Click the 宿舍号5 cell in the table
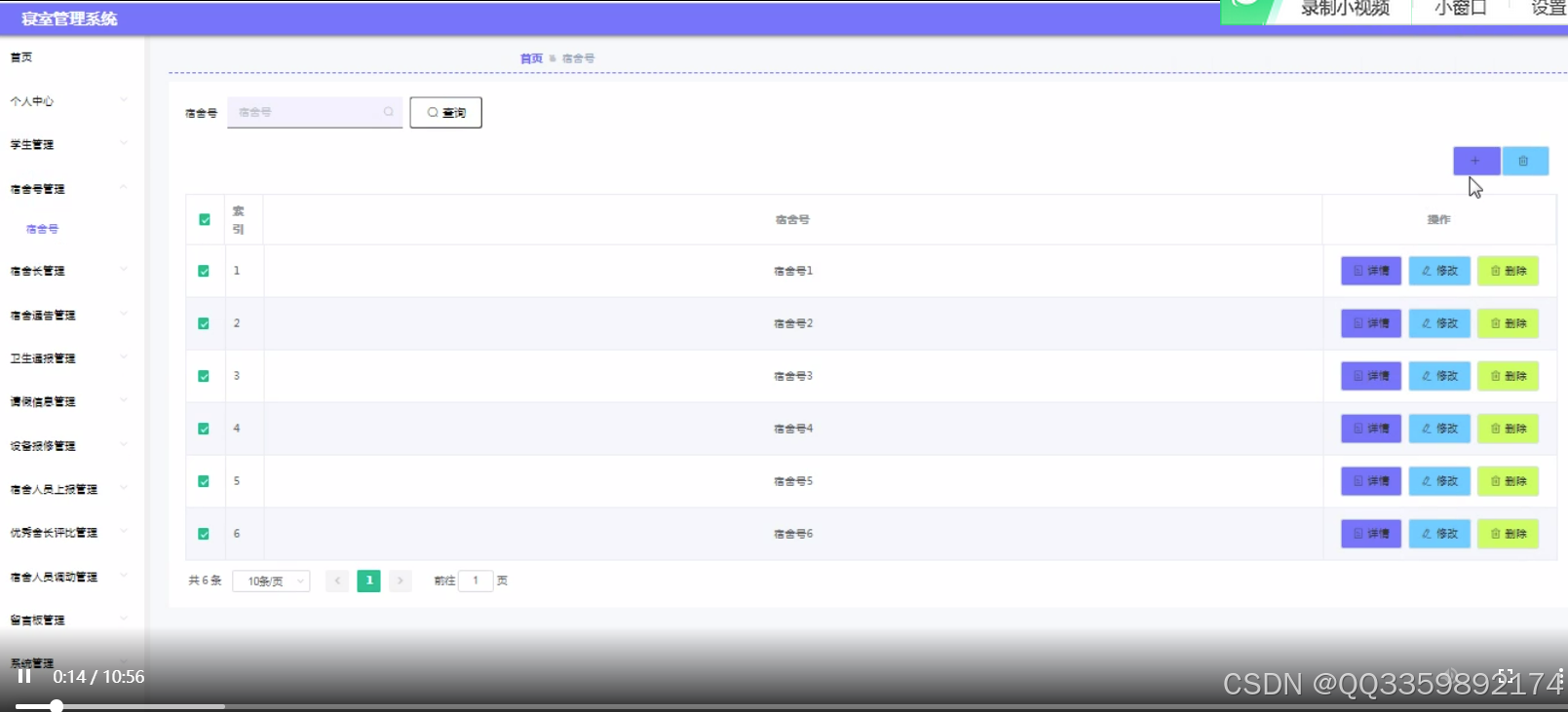 pos(793,481)
